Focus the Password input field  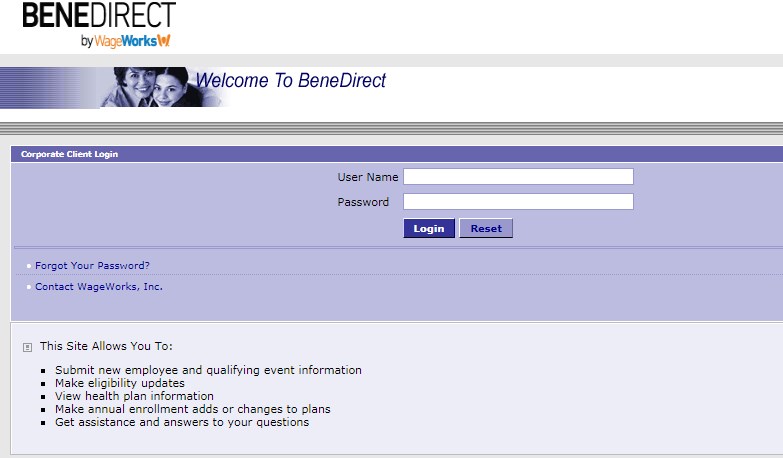[518, 201]
